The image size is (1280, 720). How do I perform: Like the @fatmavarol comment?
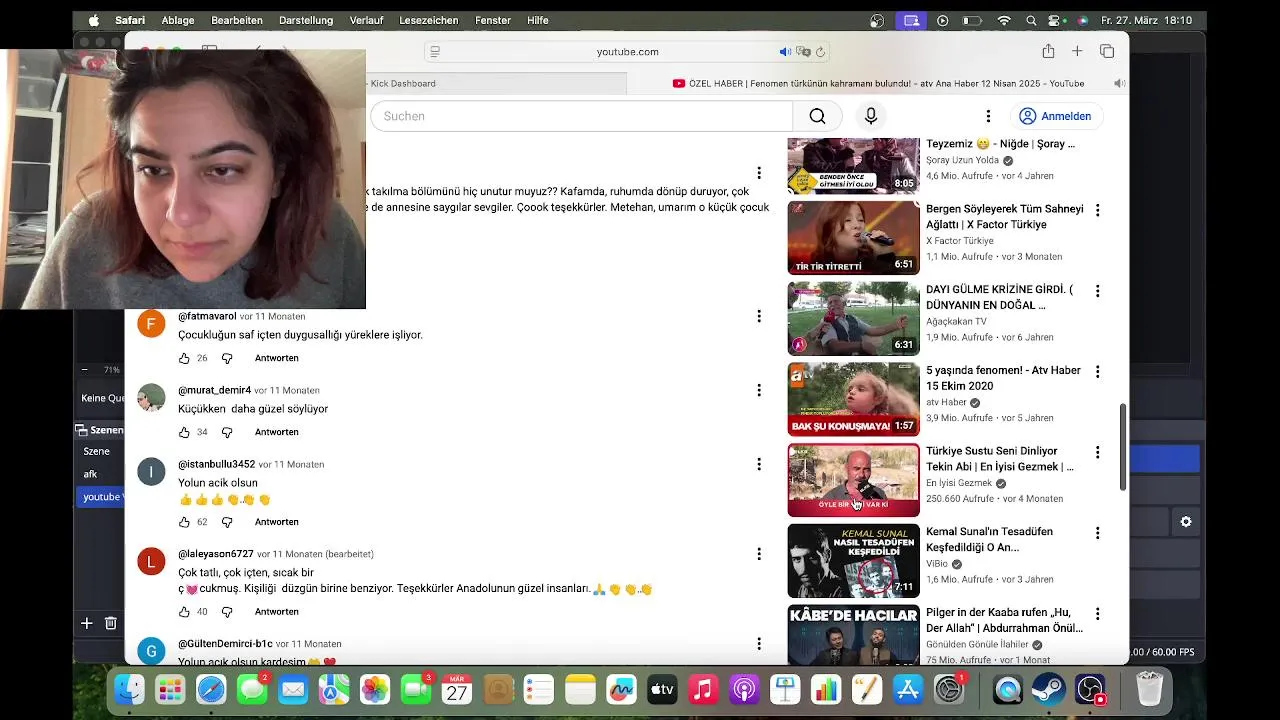[x=184, y=358]
